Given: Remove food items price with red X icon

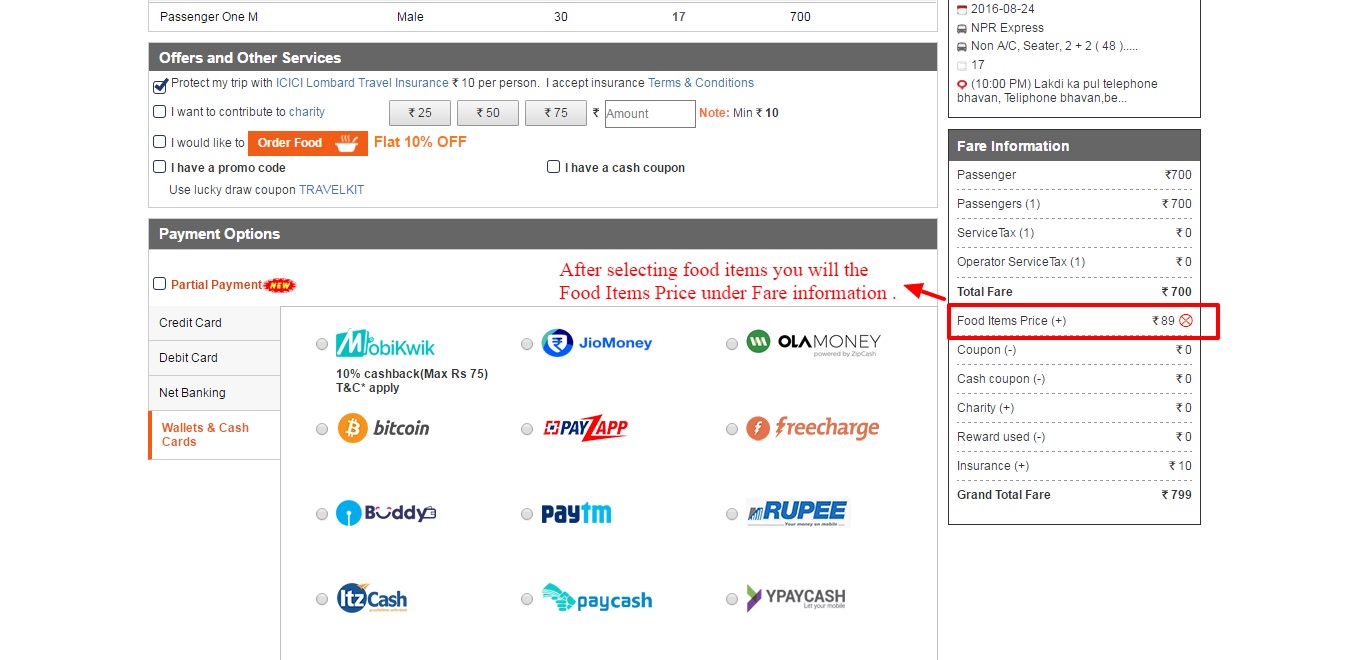Looking at the screenshot, I should point(1186,321).
